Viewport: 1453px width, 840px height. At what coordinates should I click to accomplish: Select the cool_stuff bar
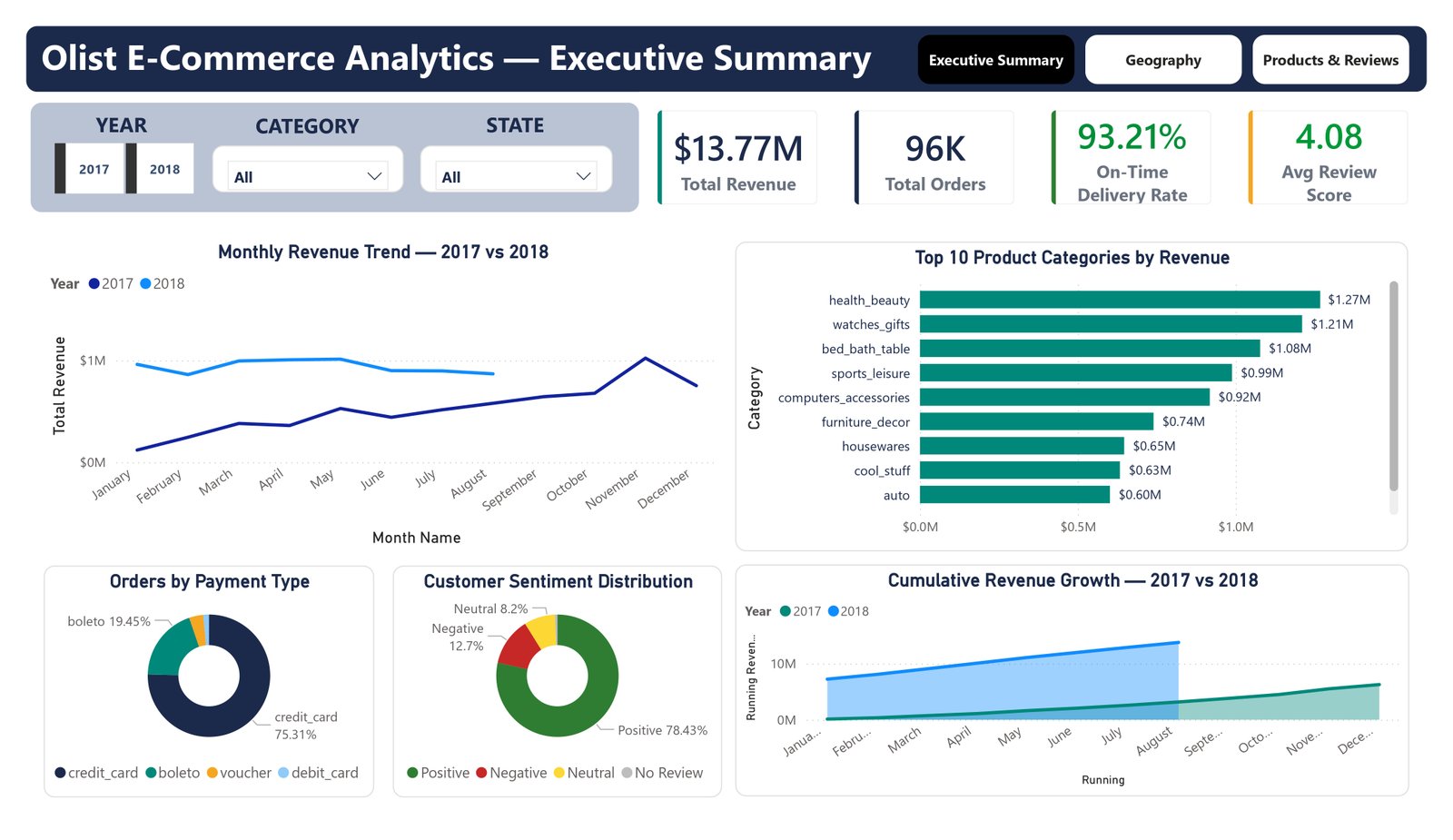point(1020,470)
